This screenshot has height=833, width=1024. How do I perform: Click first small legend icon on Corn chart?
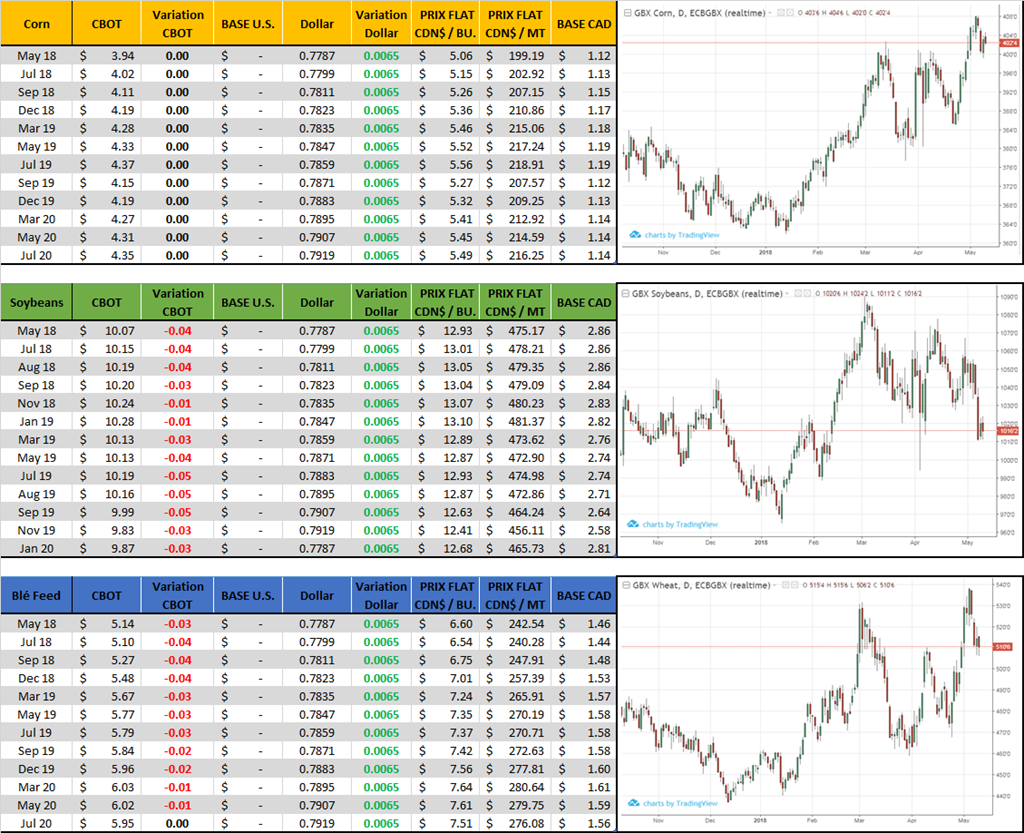click(781, 13)
